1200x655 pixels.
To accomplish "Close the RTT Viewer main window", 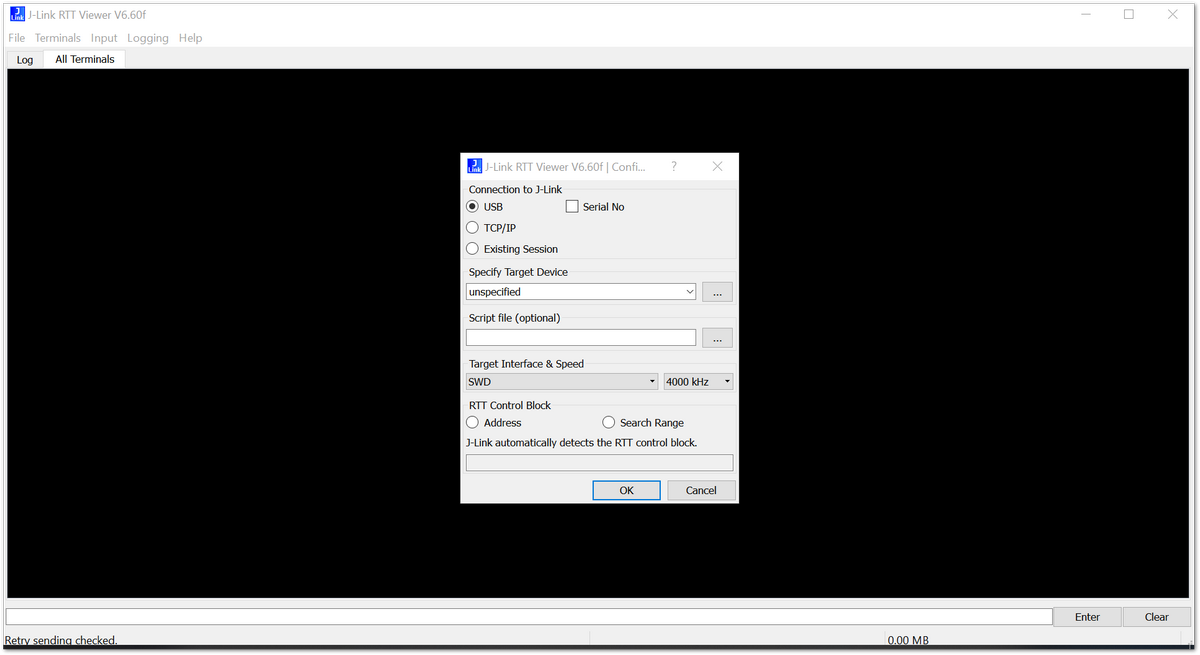I will (1173, 14).
